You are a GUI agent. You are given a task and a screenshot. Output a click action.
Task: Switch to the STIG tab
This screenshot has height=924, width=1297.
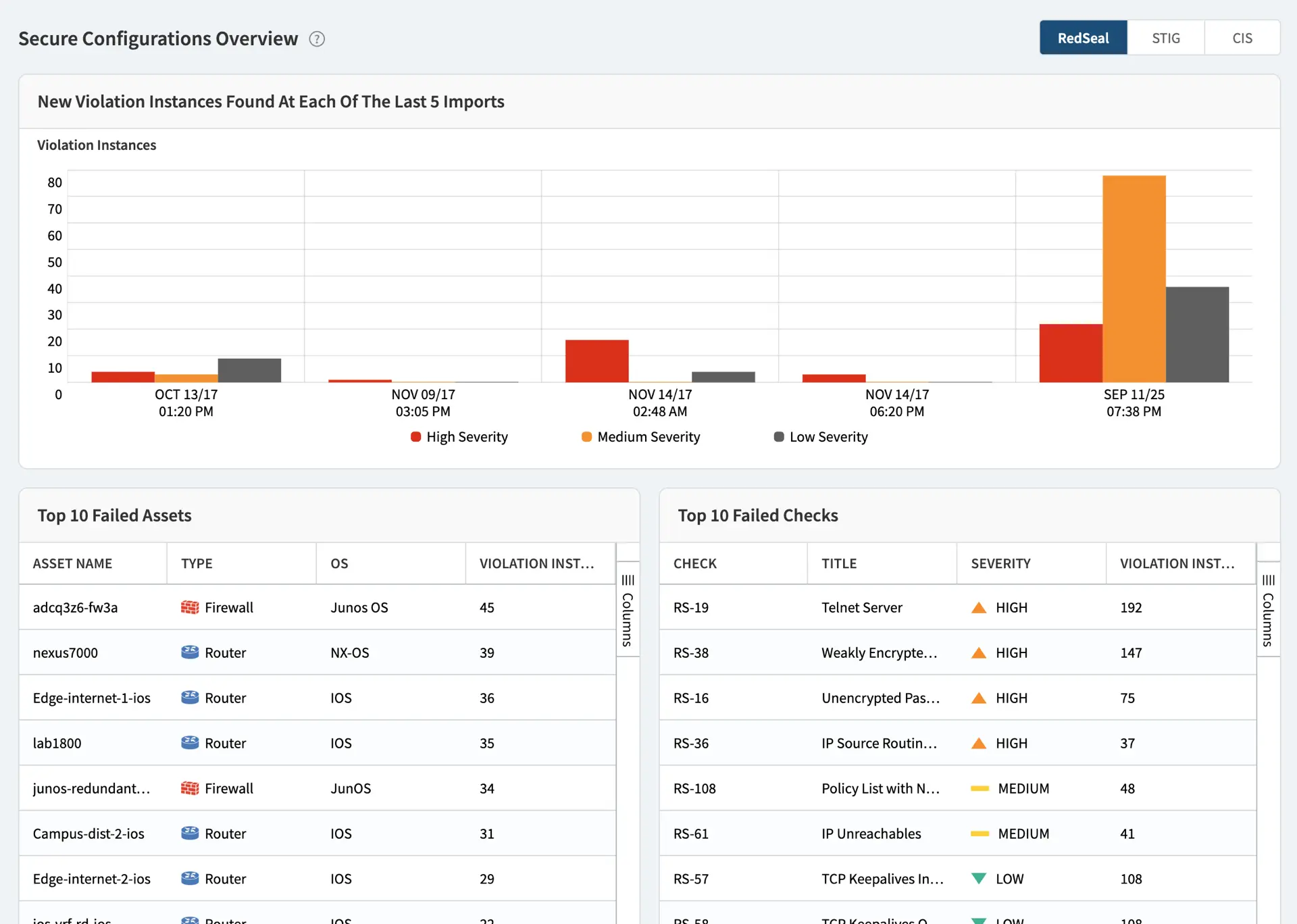click(x=1165, y=38)
